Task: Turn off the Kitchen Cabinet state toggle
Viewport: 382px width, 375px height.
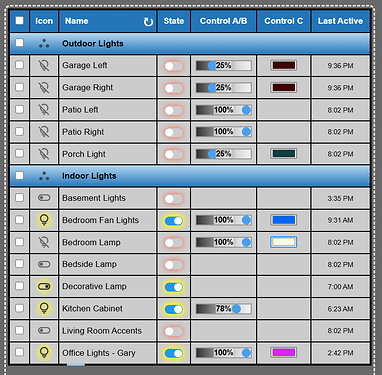Action: click(x=174, y=309)
